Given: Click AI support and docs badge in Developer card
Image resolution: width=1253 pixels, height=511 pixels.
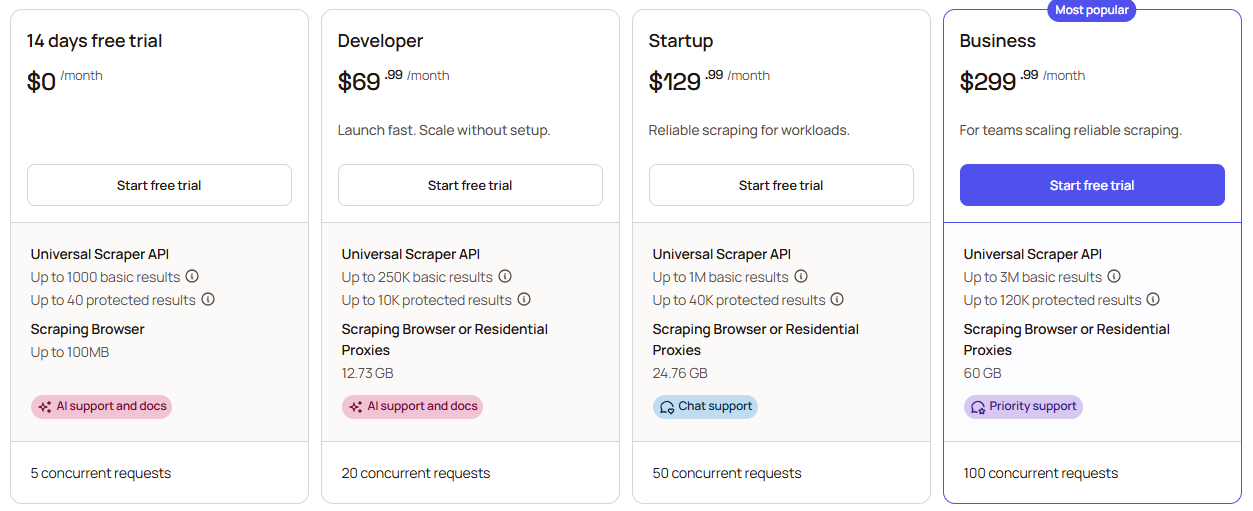Looking at the screenshot, I should [x=412, y=407].
